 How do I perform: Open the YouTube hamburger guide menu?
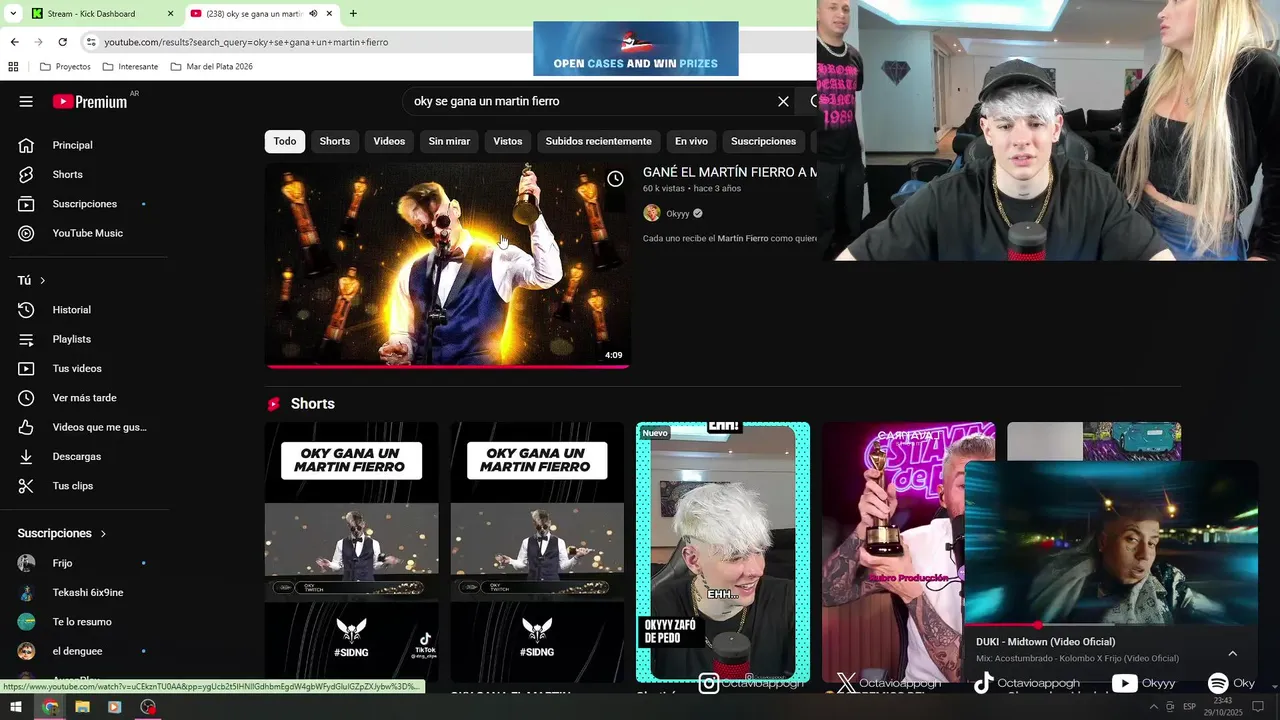pos(26,101)
